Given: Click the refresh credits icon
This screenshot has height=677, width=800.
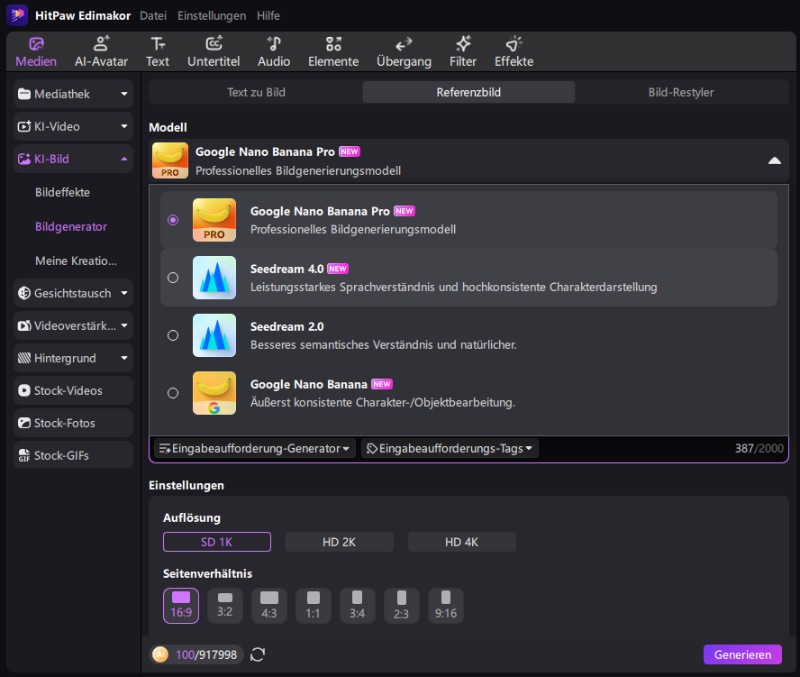Looking at the screenshot, I should pos(258,654).
